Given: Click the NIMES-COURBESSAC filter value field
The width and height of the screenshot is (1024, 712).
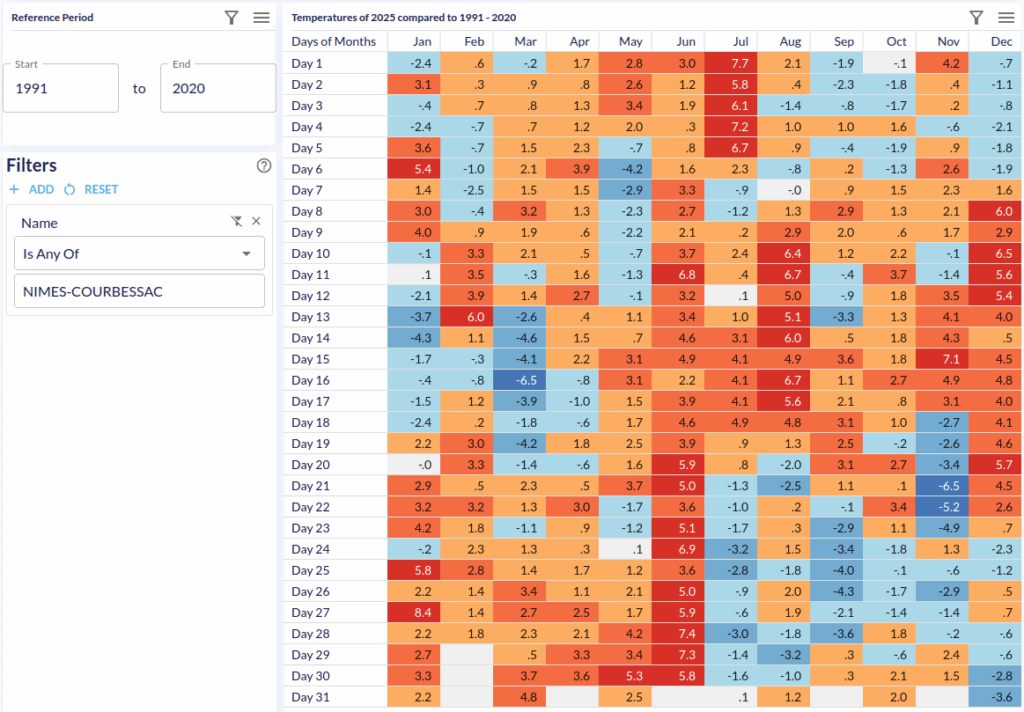Looking at the screenshot, I should [x=140, y=291].
